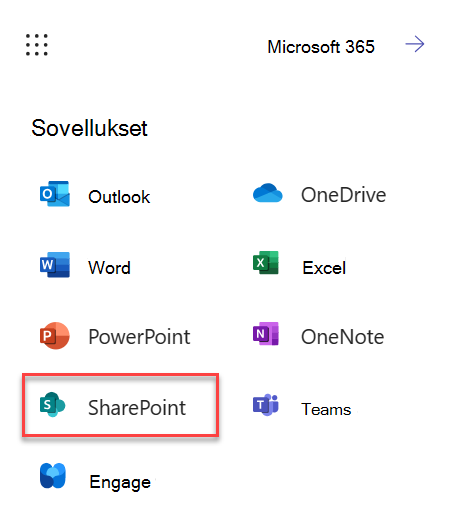The height and width of the screenshot is (517, 450).
Task: Click the SharePoint label
Action: point(137,408)
